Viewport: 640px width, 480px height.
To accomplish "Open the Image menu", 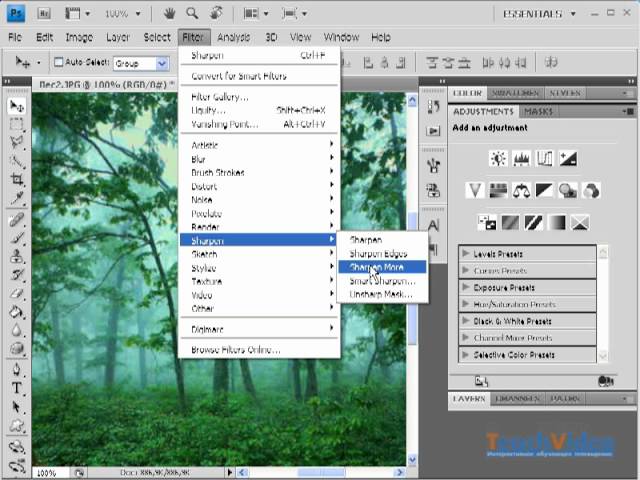I will (x=79, y=37).
